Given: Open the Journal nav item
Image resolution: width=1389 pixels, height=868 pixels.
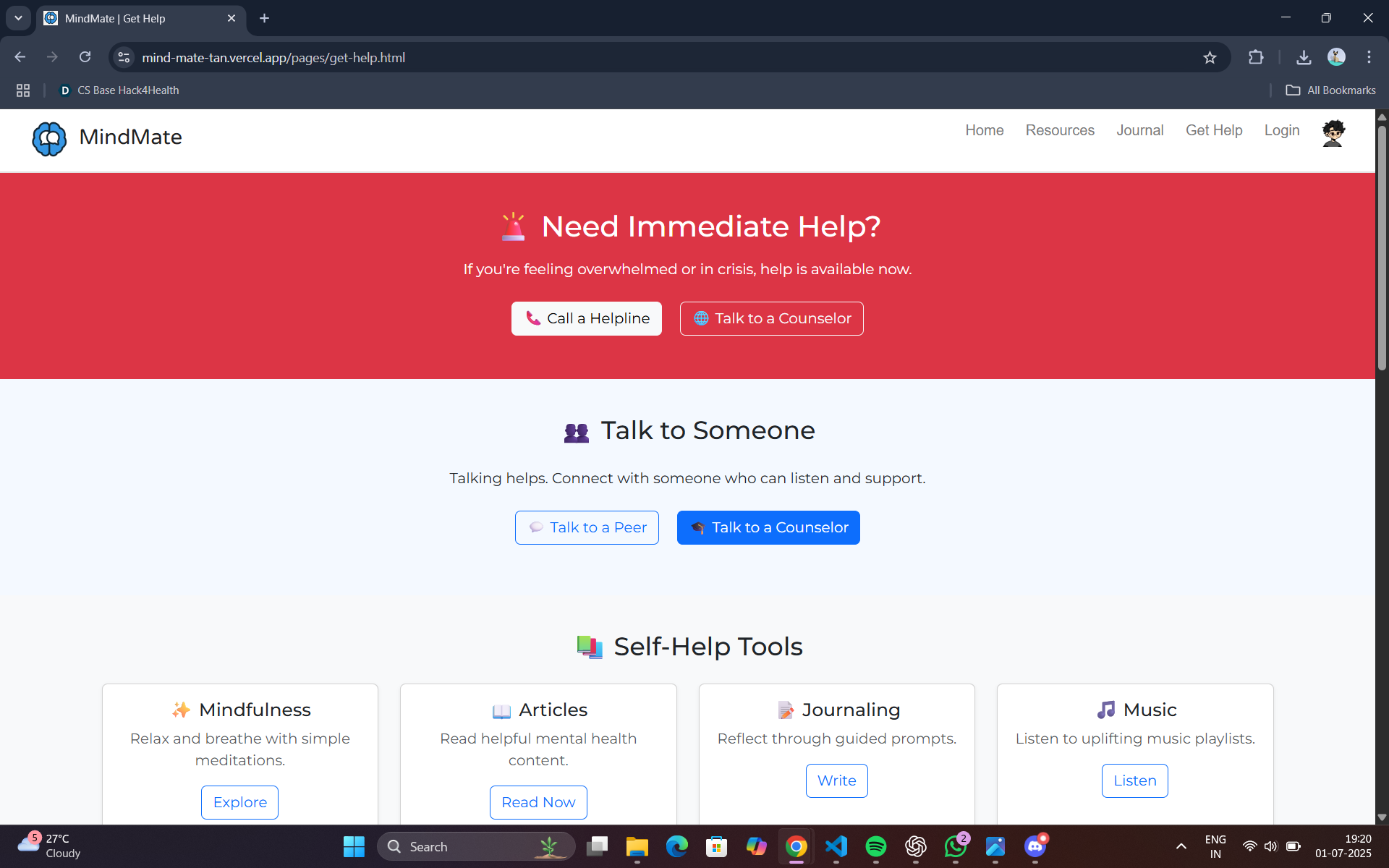Looking at the screenshot, I should click(x=1139, y=130).
